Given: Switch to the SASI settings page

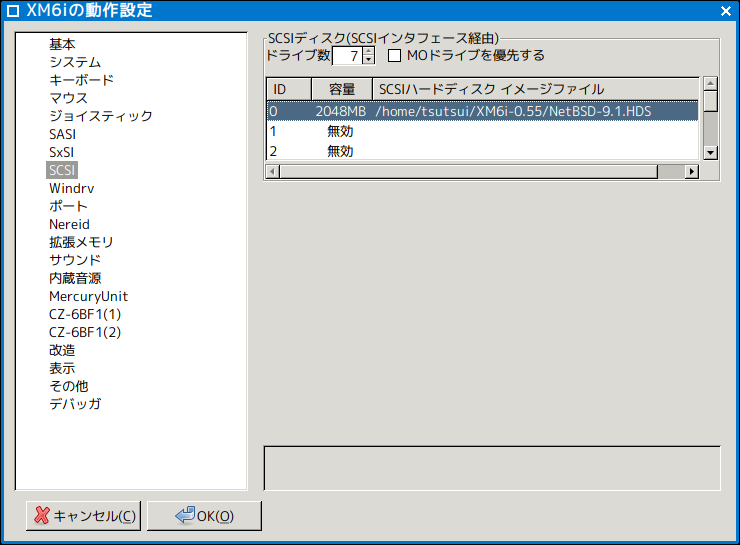Looking at the screenshot, I should tap(62, 134).
